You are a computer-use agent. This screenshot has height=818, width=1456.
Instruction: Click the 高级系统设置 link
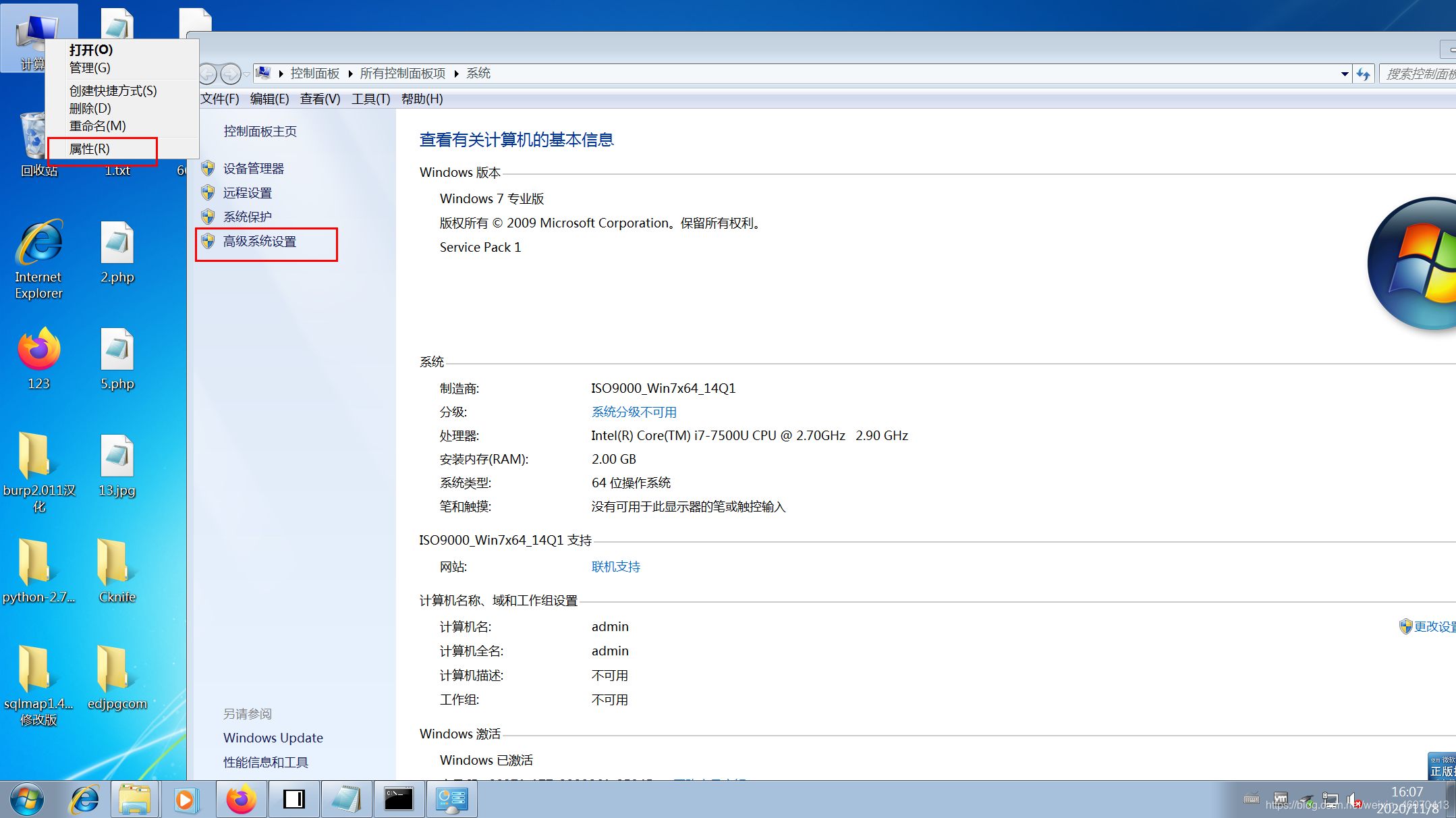click(260, 242)
